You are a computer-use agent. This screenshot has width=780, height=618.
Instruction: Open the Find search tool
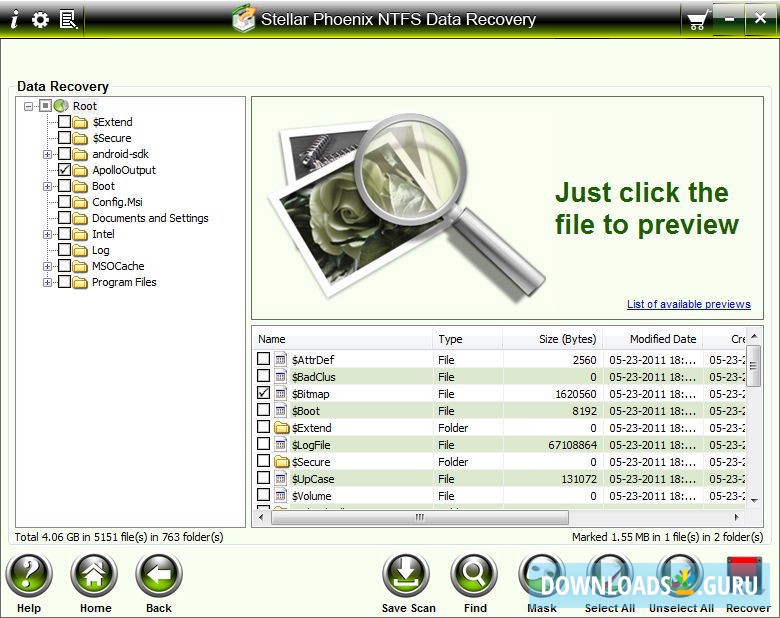point(475,576)
